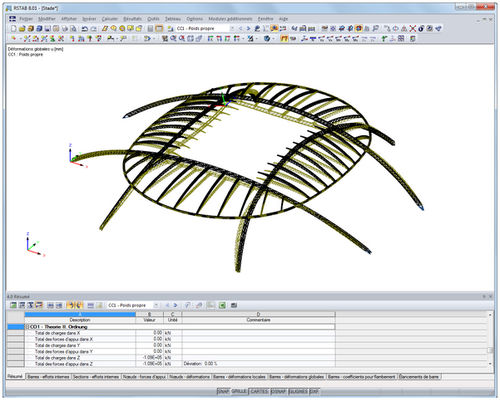This screenshot has height=401, width=500.
Task: Click the zoom magnifier icon in second toolbar
Action: (x=173, y=39)
